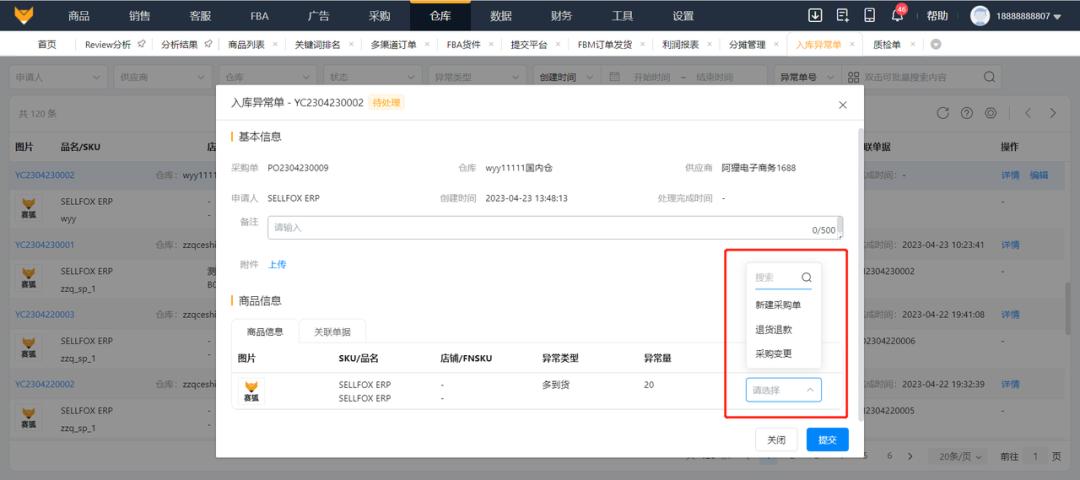Open notifications bell with badge 46
Viewport: 1080px width, 480px height.
coord(897,15)
